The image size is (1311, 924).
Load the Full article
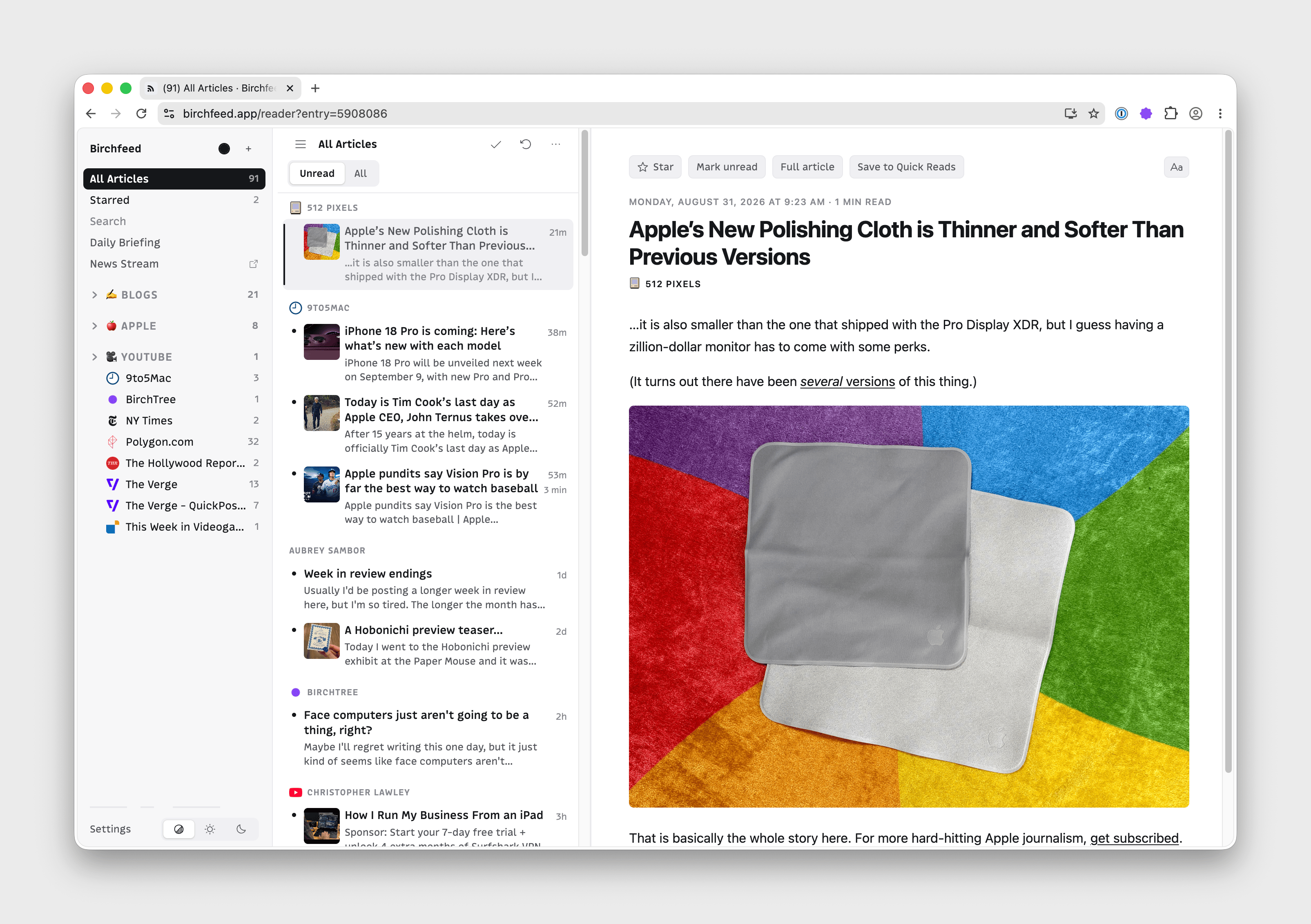tap(807, 167)
